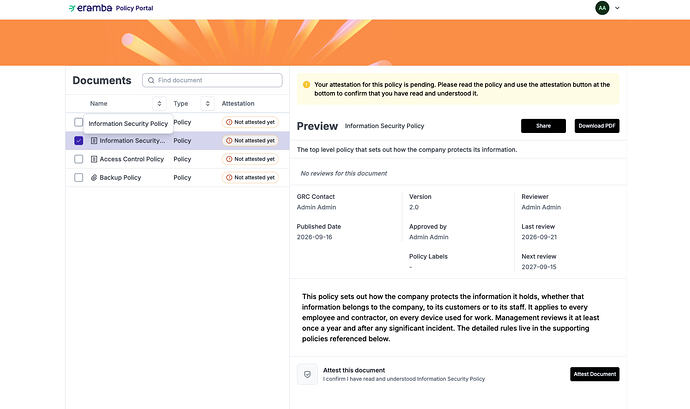Click the Policy Labels heading
The image size is (690, 409).
[428, 256]
